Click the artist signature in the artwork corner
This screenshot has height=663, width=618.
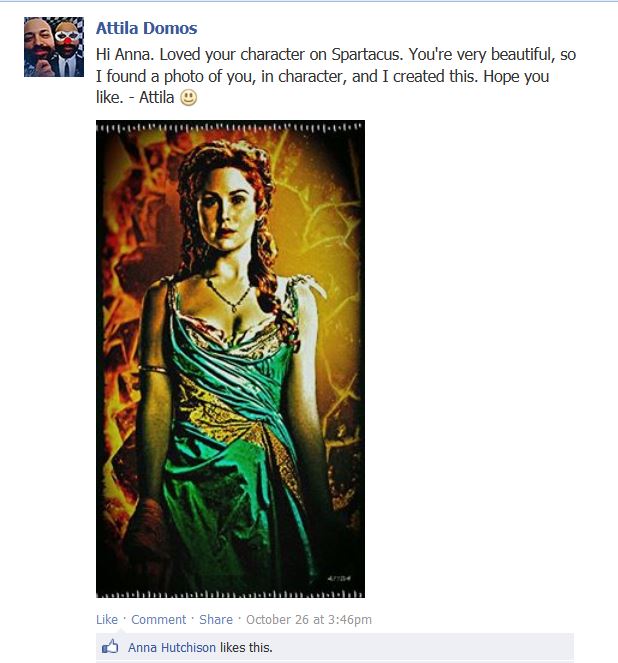point(339,578)
